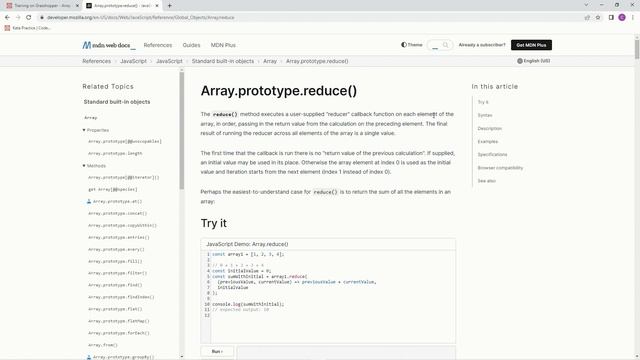Open Array.prototype.length in sidebar

coord(115,153)
